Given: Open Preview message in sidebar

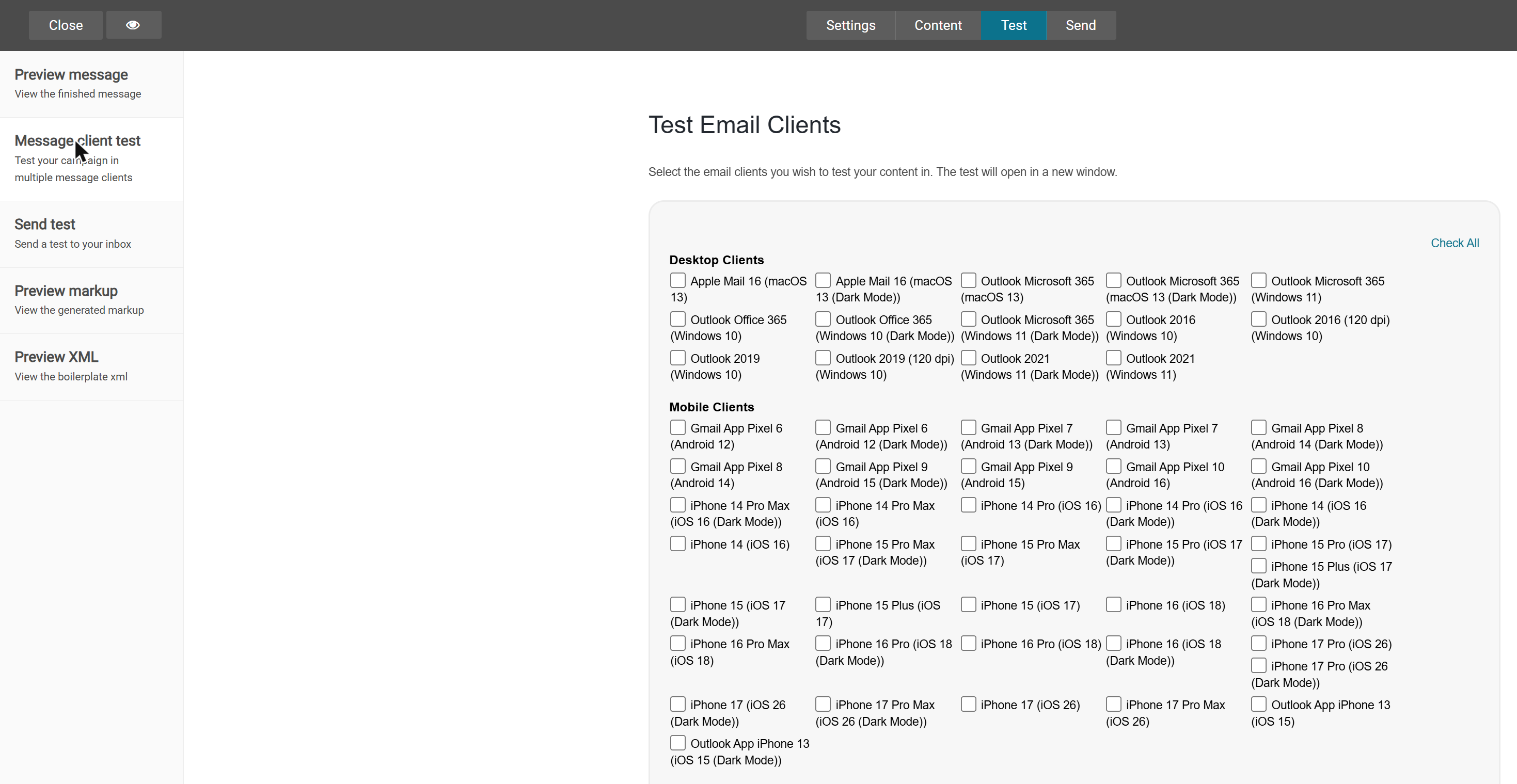Looking at the screenshot, I should click(91, 84).
